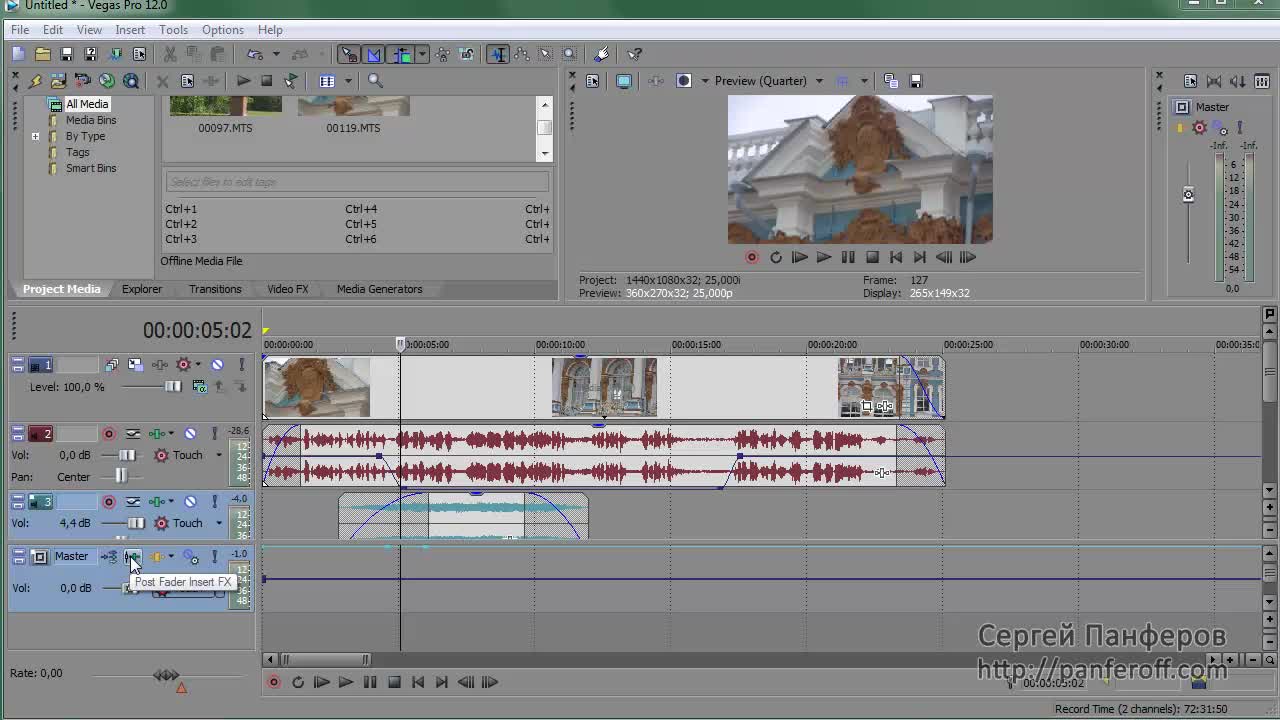Image resolution: width=1280 pixels, height=720 pixels.
Task: Open the What's This Help tool
Action: tap(634, 54)
